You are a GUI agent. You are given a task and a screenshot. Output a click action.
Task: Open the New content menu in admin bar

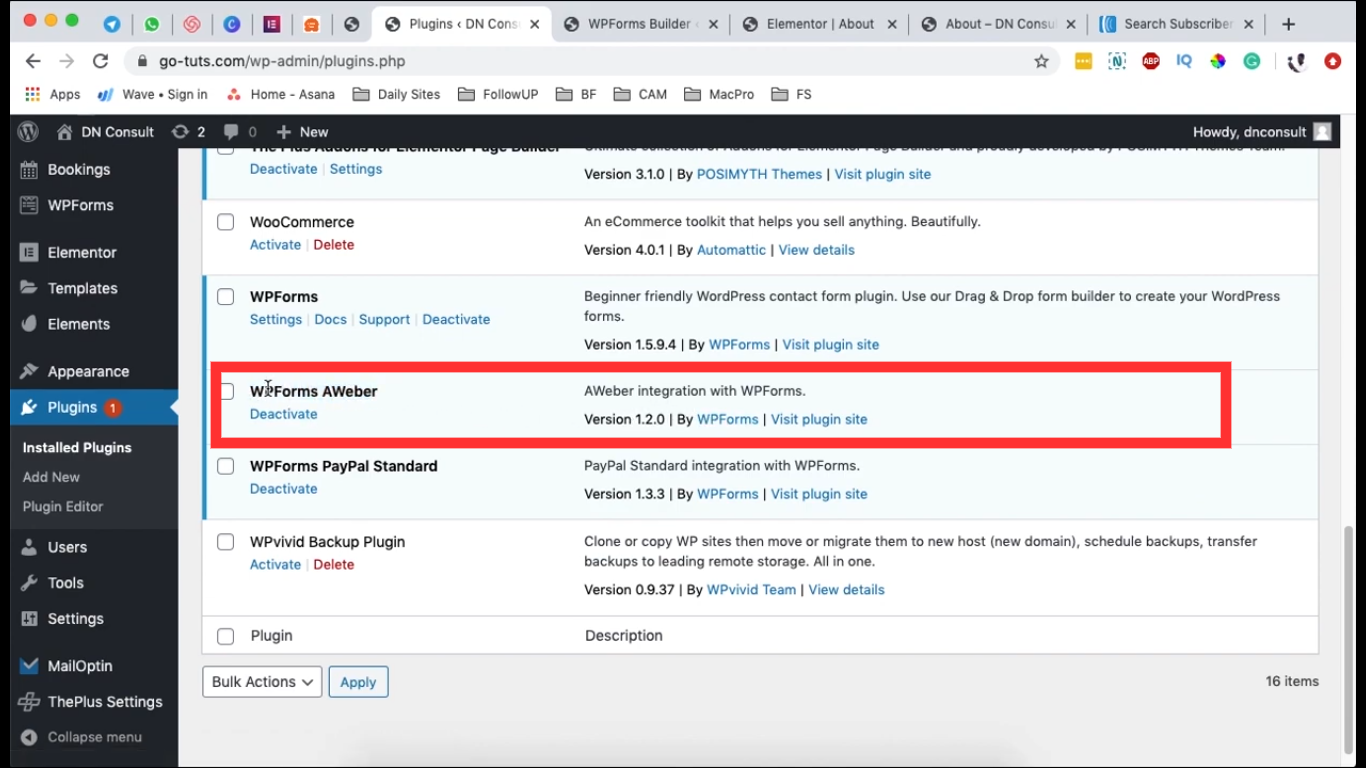pyautogui.click(x=302, y=132)
